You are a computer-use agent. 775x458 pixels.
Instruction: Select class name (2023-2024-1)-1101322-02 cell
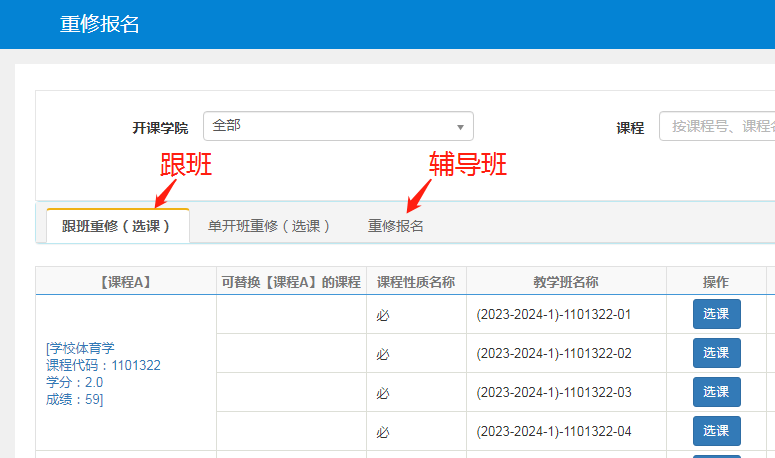553,353
